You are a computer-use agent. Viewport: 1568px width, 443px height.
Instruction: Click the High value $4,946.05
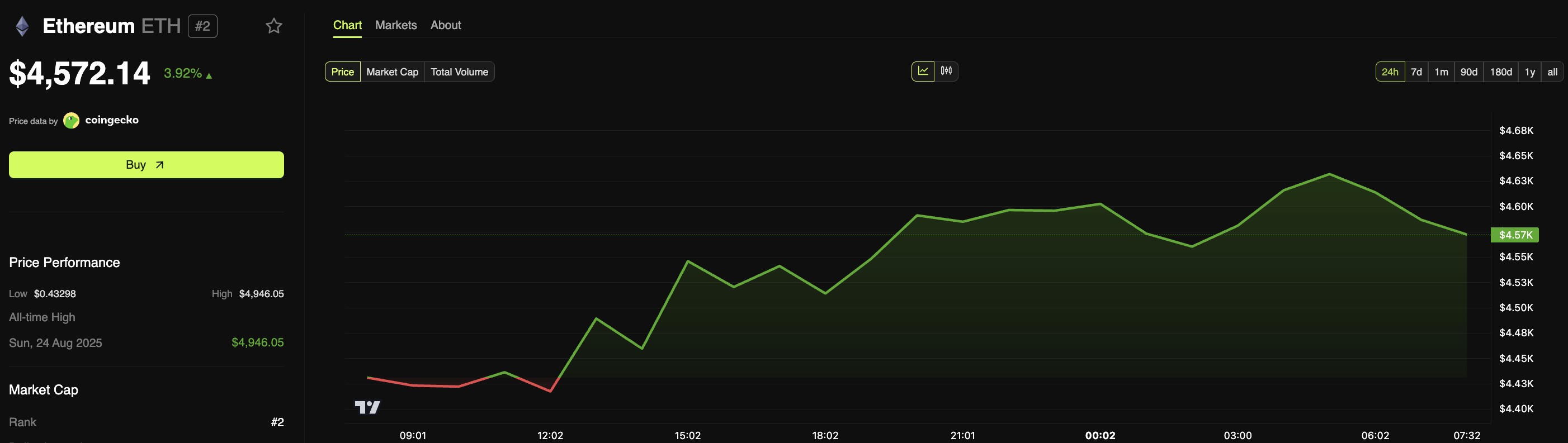262,293
